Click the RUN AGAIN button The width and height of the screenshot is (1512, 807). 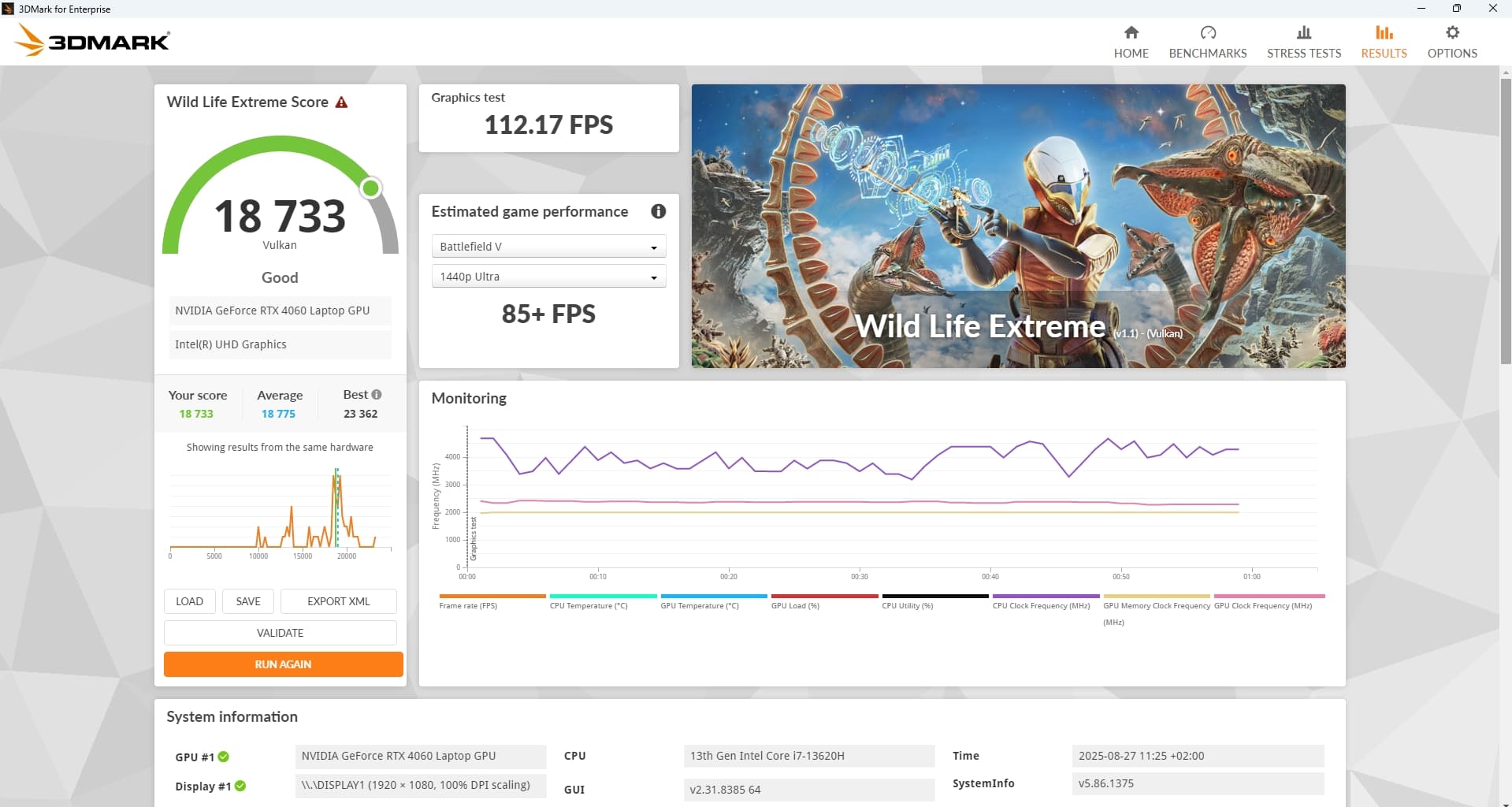click(283, 664)
